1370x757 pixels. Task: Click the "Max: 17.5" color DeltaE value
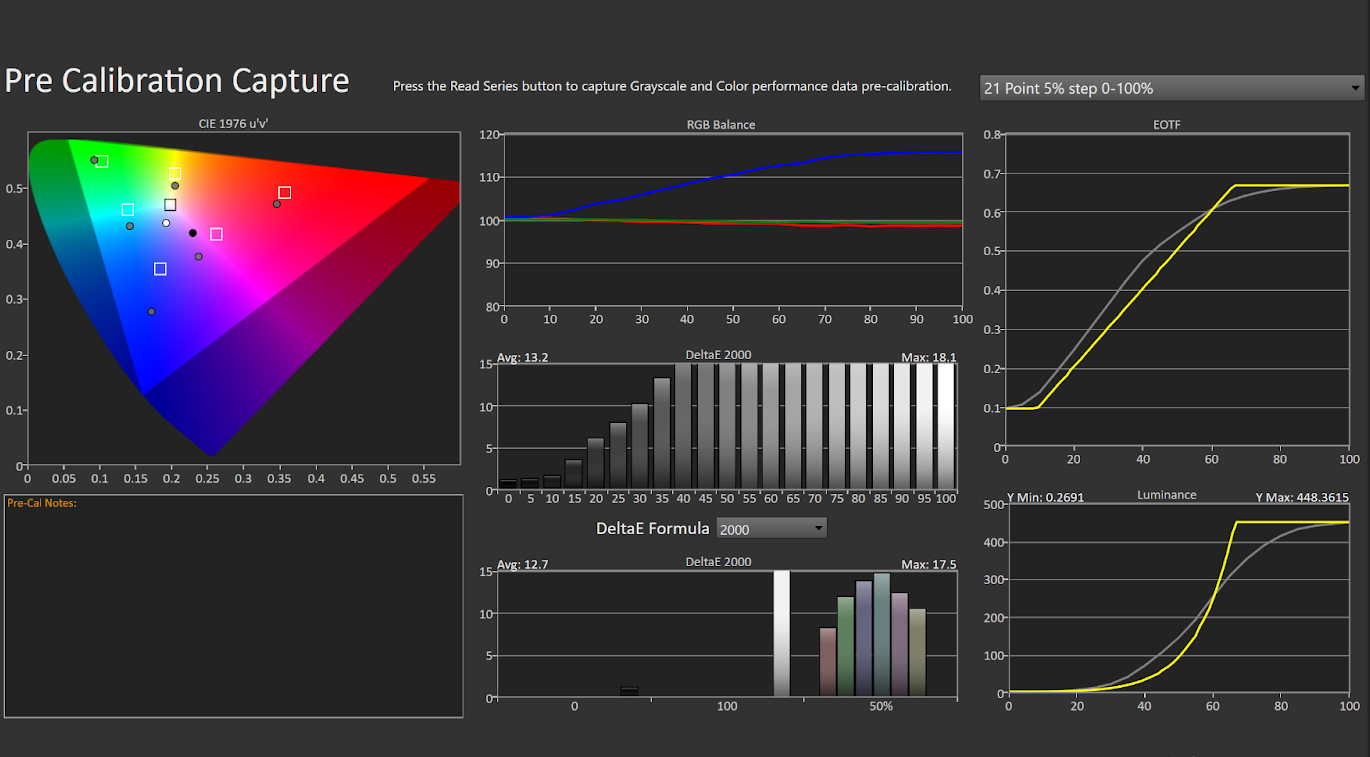(929, 564)
